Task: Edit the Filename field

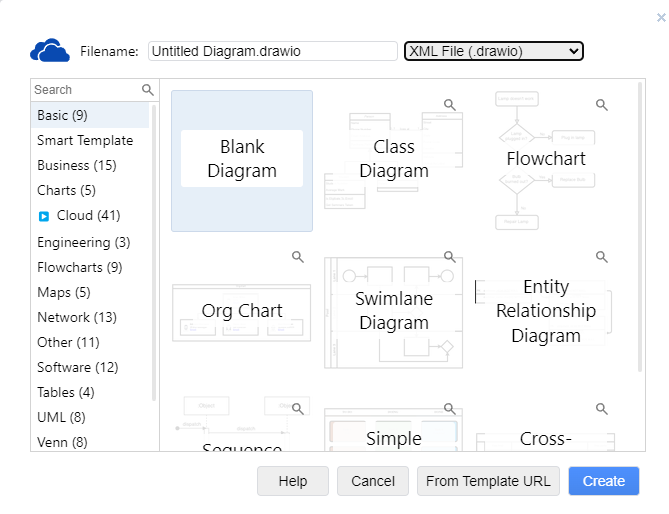Action: point(273,51)
